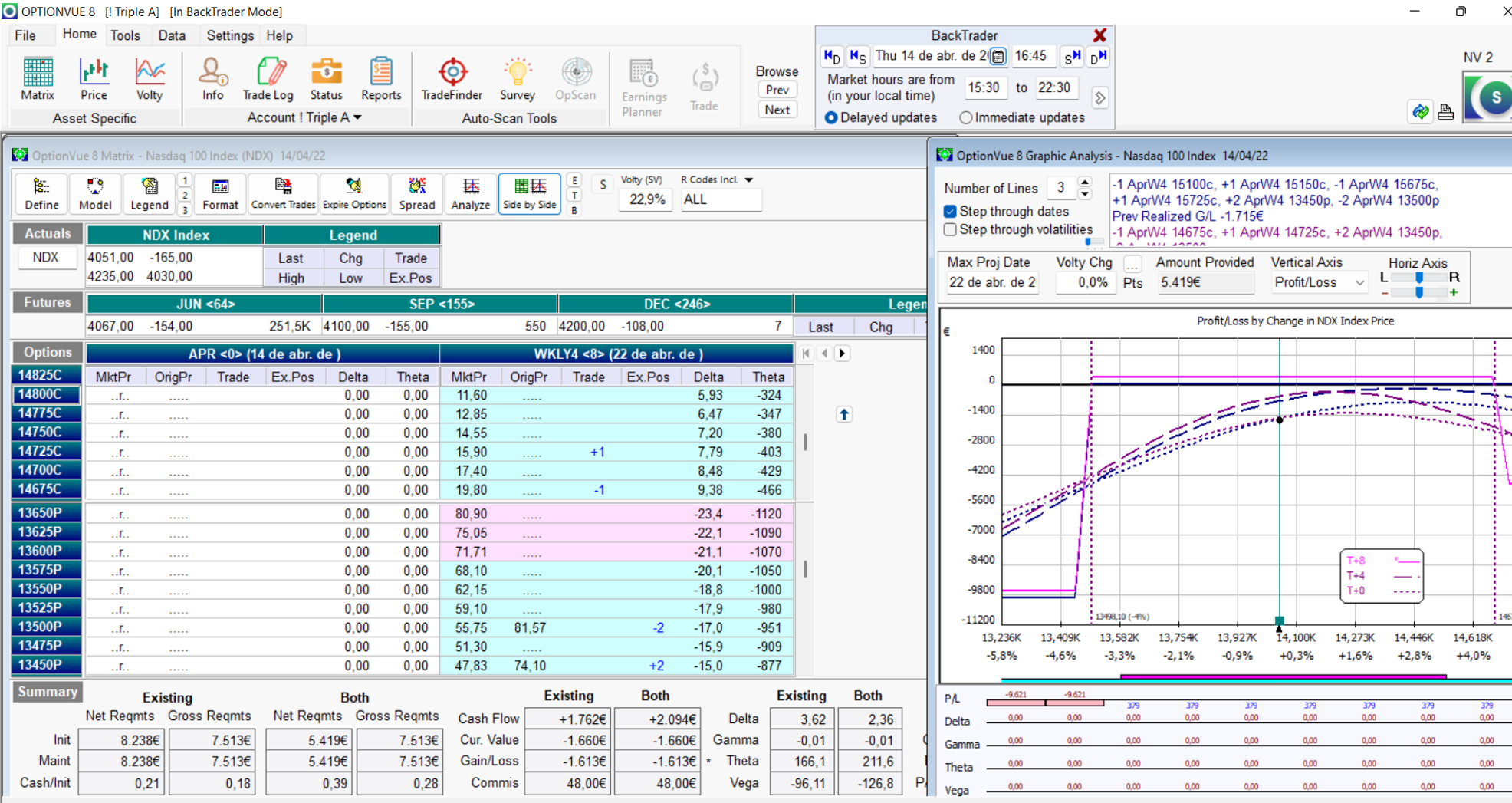Open the File menu
The height and width of the screenshot is (803, 1512).
coord(25,35)
